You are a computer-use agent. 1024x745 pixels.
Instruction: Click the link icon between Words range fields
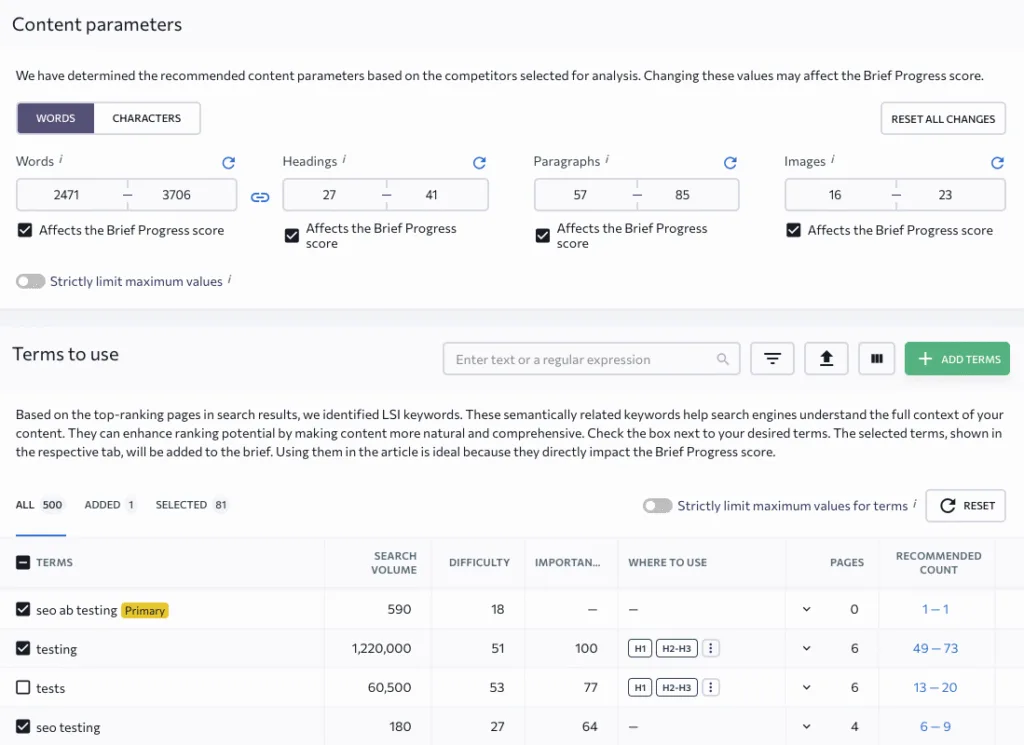tap(260, 197)
